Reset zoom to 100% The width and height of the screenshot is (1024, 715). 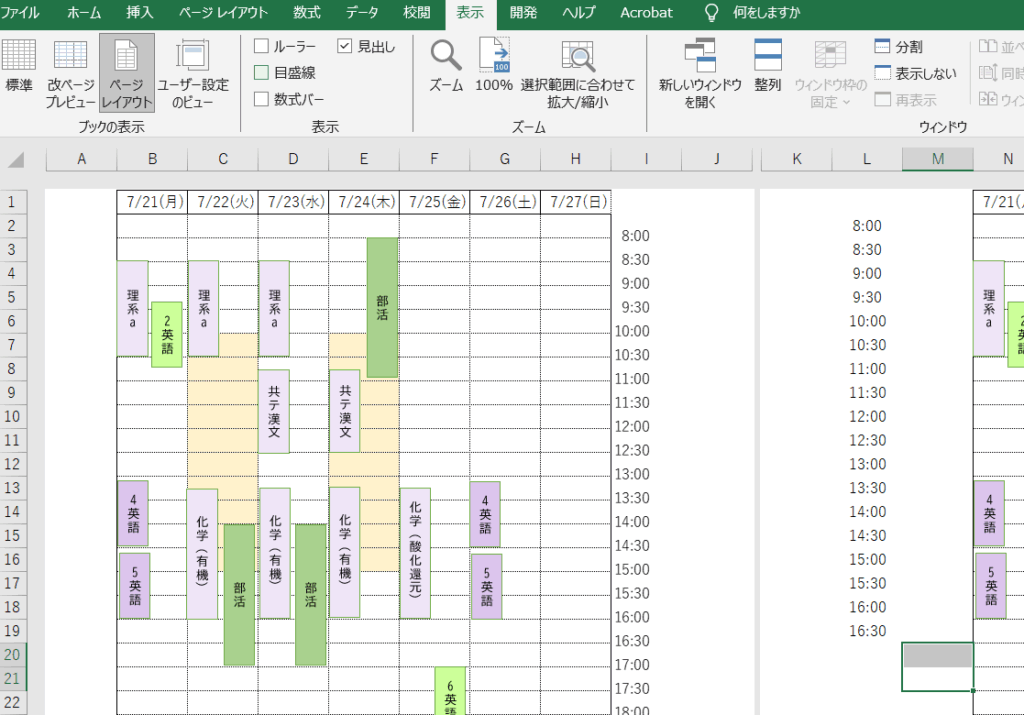coord(494,65)
